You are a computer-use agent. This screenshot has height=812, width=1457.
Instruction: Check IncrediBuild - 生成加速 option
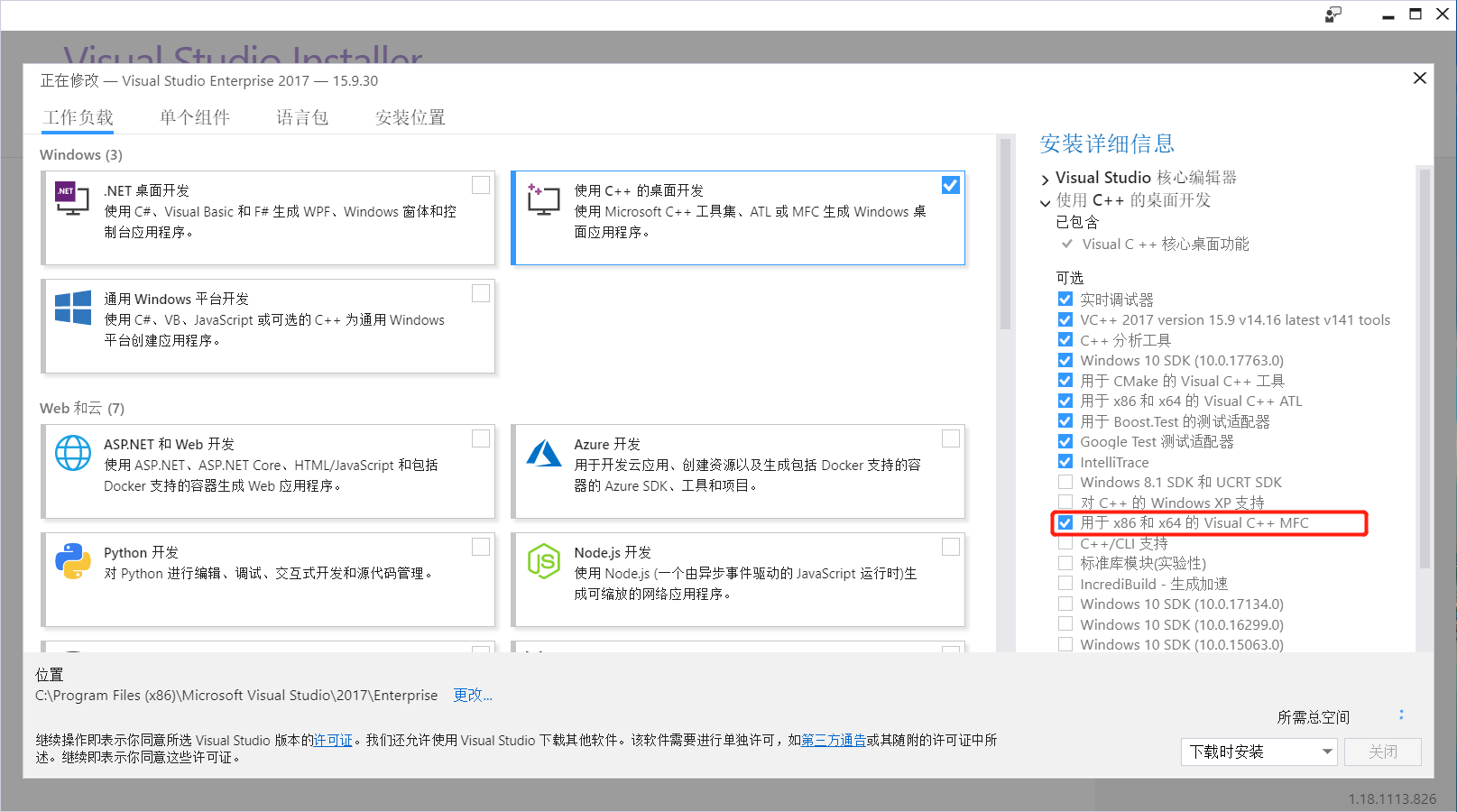click(1065, 583)
